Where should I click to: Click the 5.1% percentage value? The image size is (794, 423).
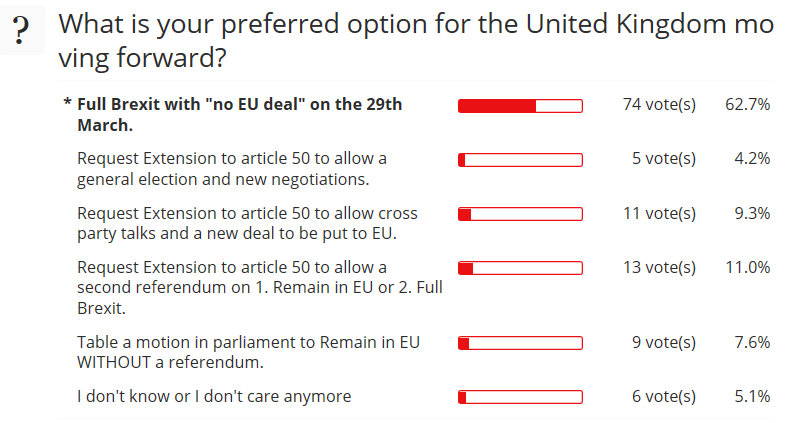point(751,396)
